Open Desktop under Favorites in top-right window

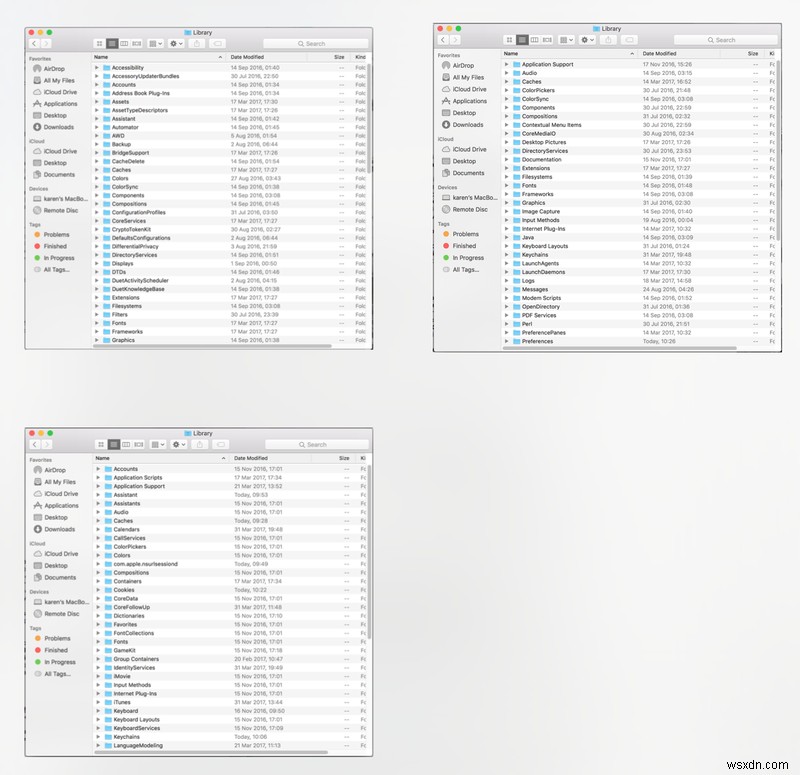point(459,113)
